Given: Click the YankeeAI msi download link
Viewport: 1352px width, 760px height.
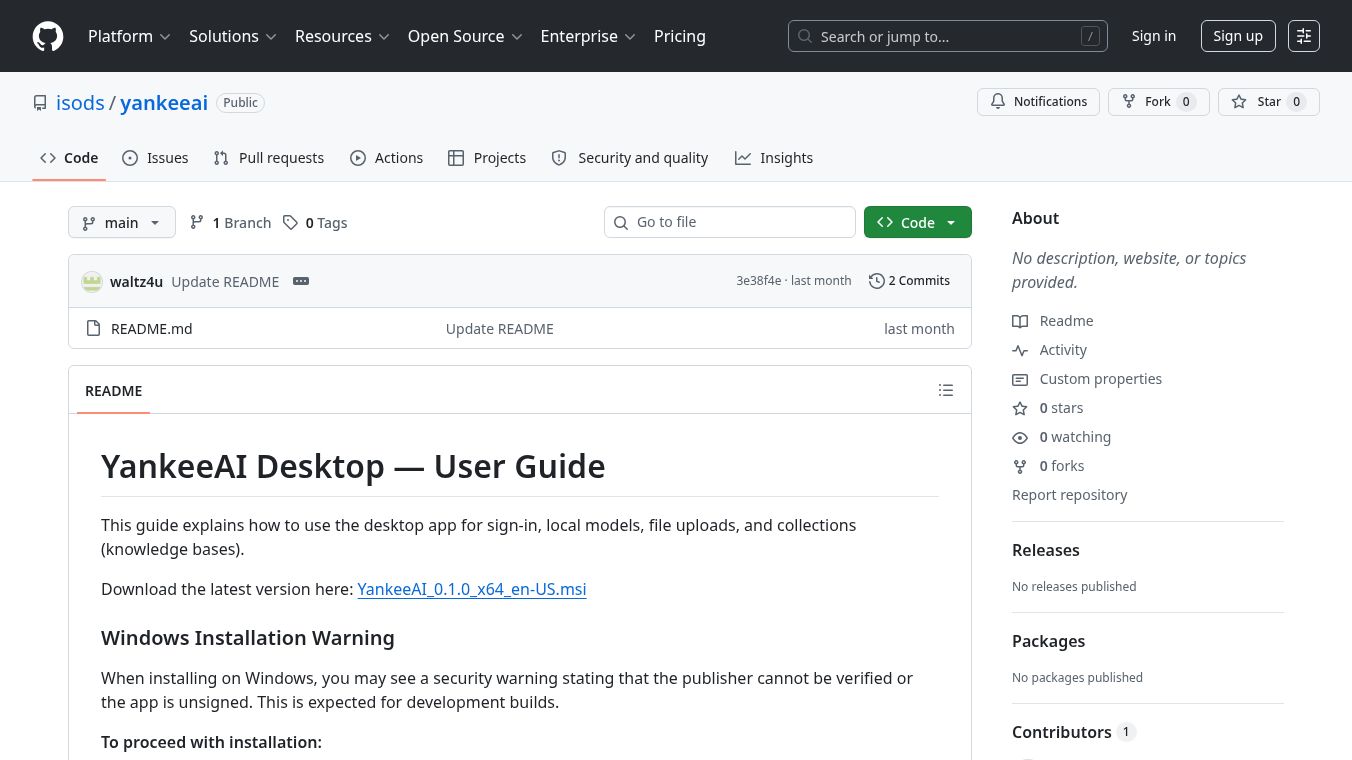Looking at the screenshot, I should point(472,589).
